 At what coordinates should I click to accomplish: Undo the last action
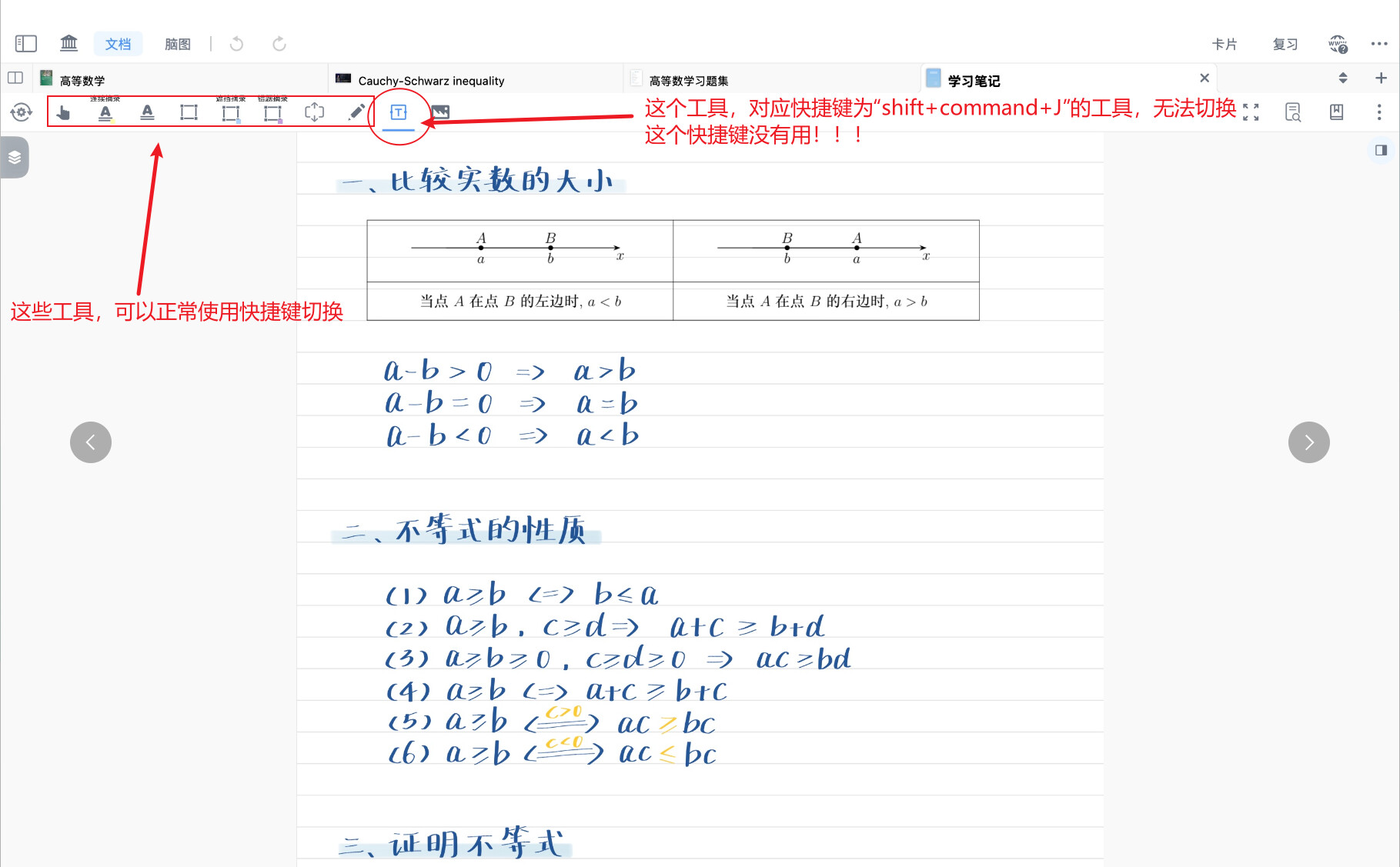point(236,44)
